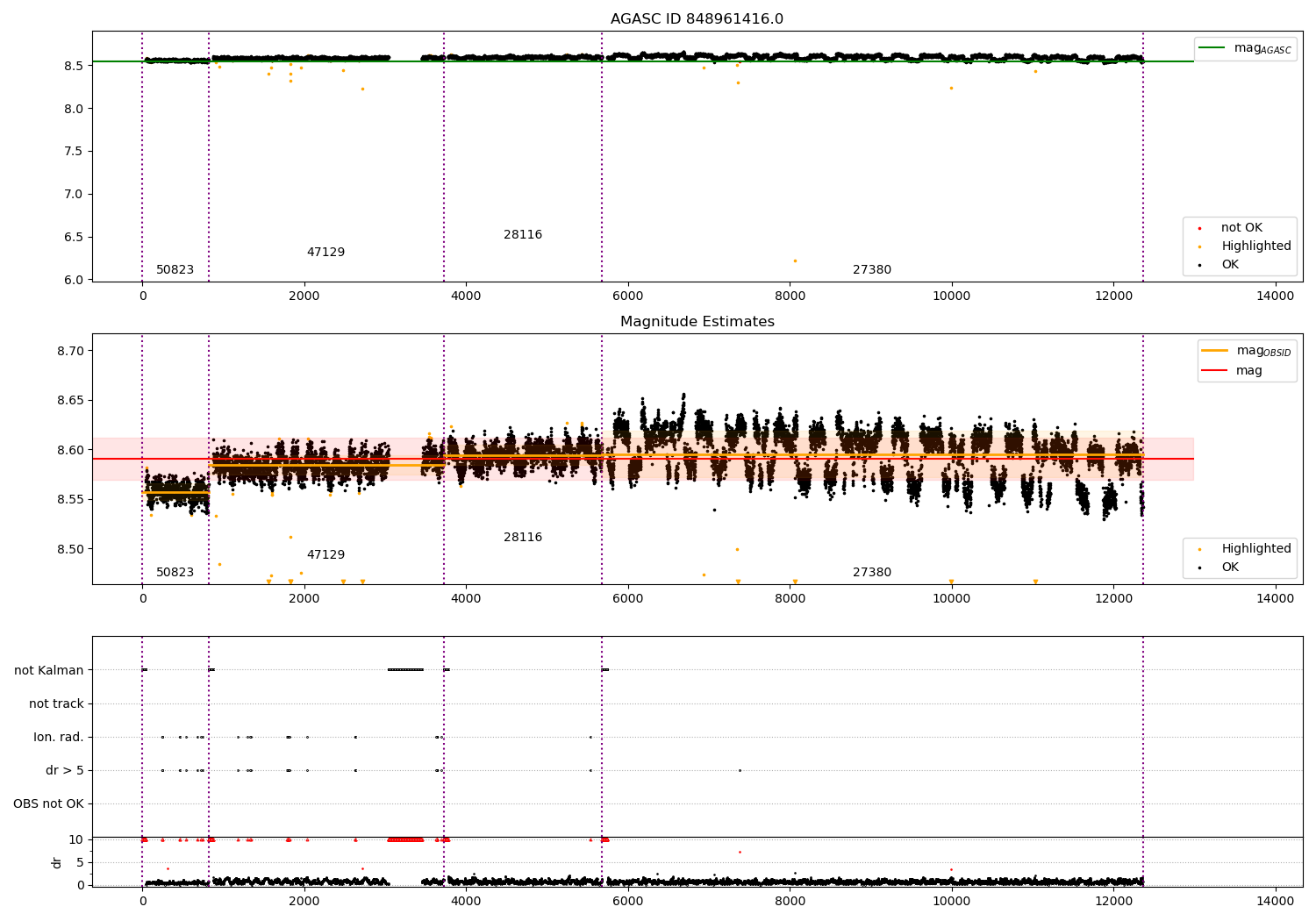Viewport: 1316px width, 921px height.
Task: Click obsid label 27380 in Magnitude Estimates plot
Action: (872, 573)
